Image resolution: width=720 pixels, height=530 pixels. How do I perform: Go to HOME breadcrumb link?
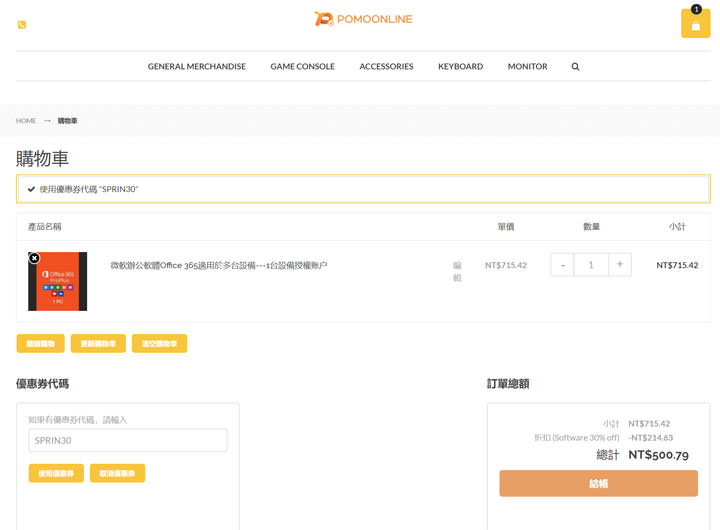point(26,121)
